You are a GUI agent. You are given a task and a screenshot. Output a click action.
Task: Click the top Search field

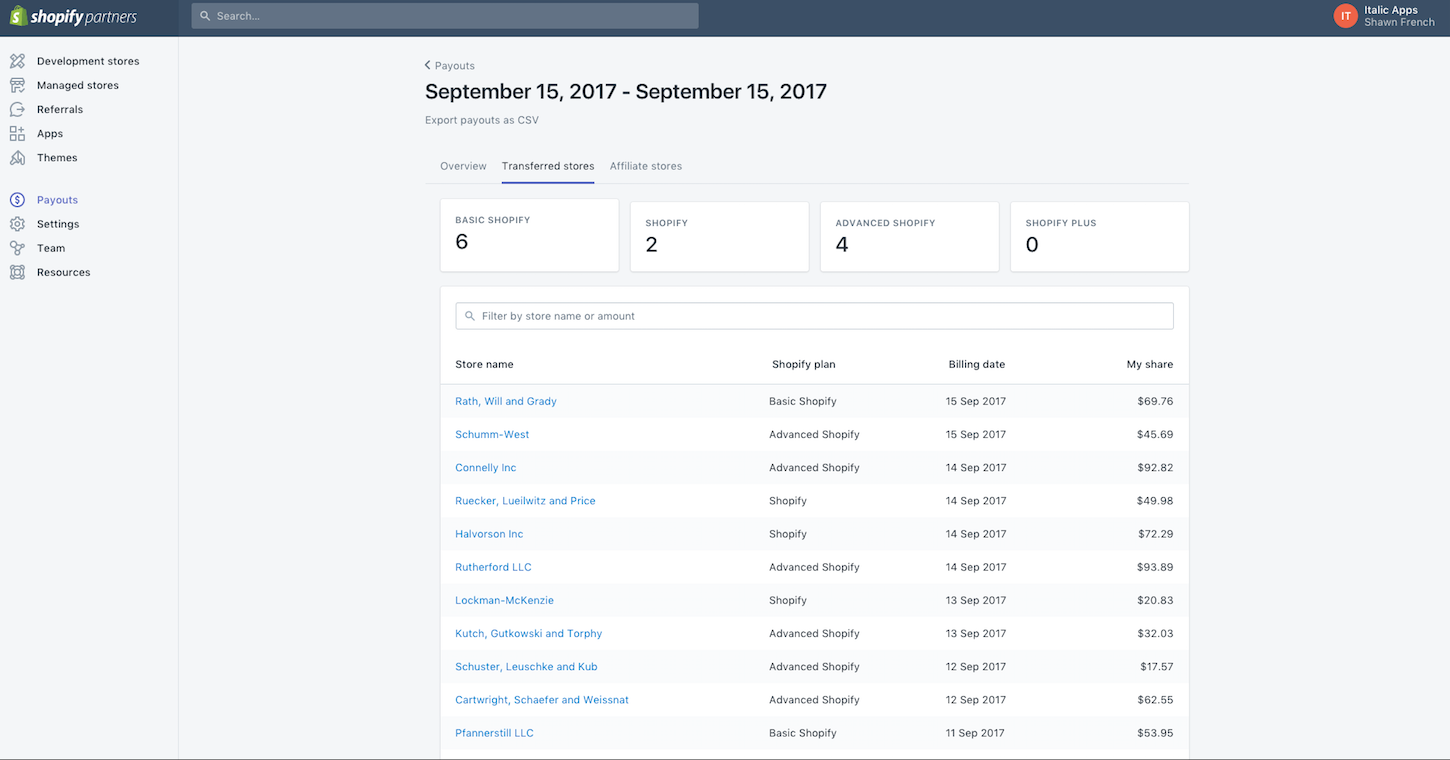(x=445, y=16)
